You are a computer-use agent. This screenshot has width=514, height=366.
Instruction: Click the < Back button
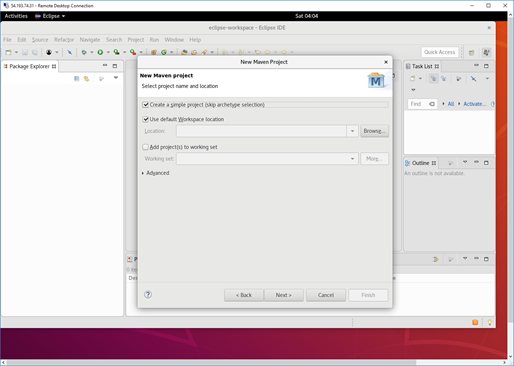[244, 295]
